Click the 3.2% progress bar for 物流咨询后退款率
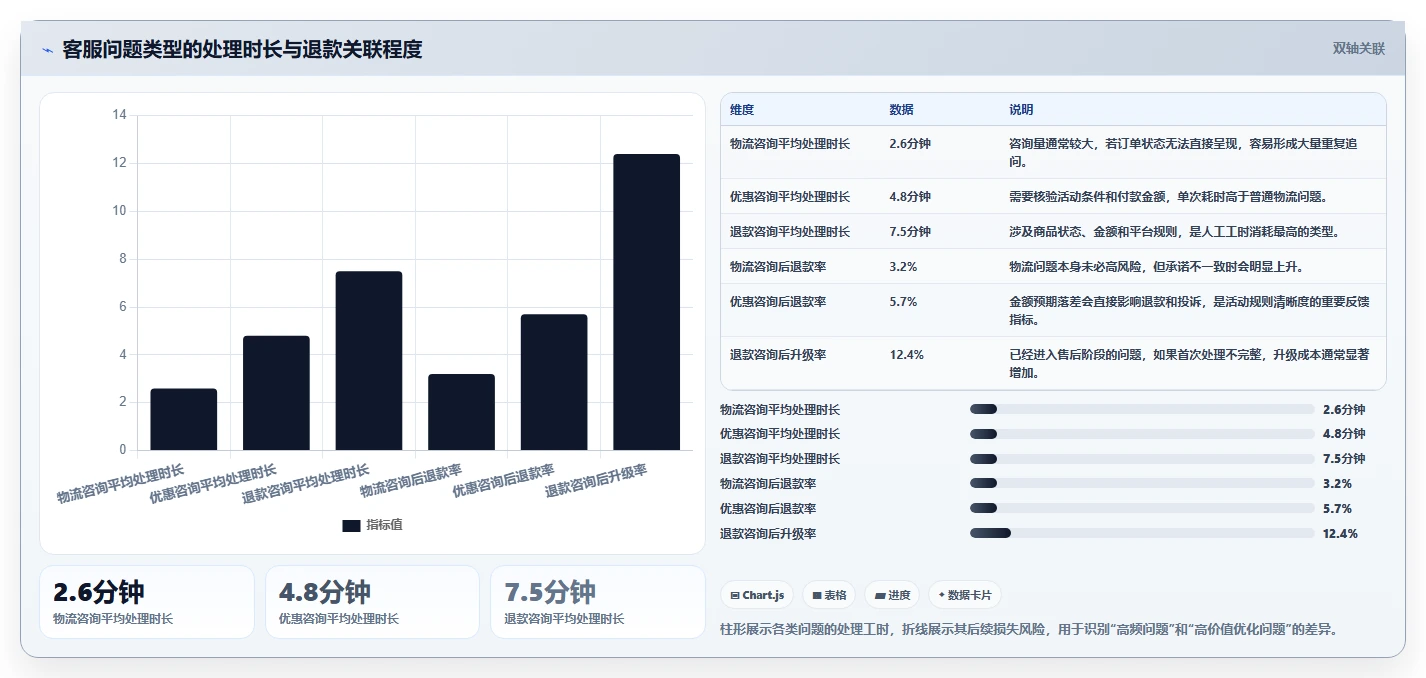Image resolution: width=1426 pixels, height=678 pixels. coord(1142,483)
